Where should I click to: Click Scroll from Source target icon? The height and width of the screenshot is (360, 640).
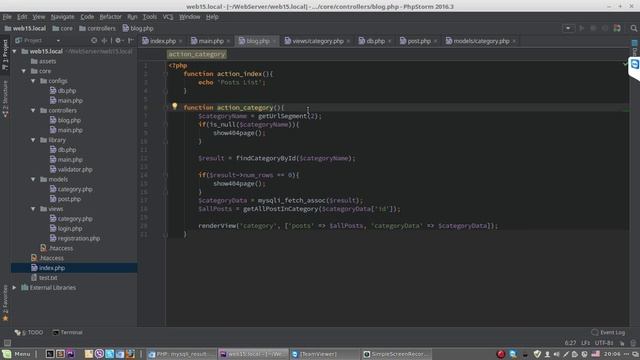(x=94, y=40)
